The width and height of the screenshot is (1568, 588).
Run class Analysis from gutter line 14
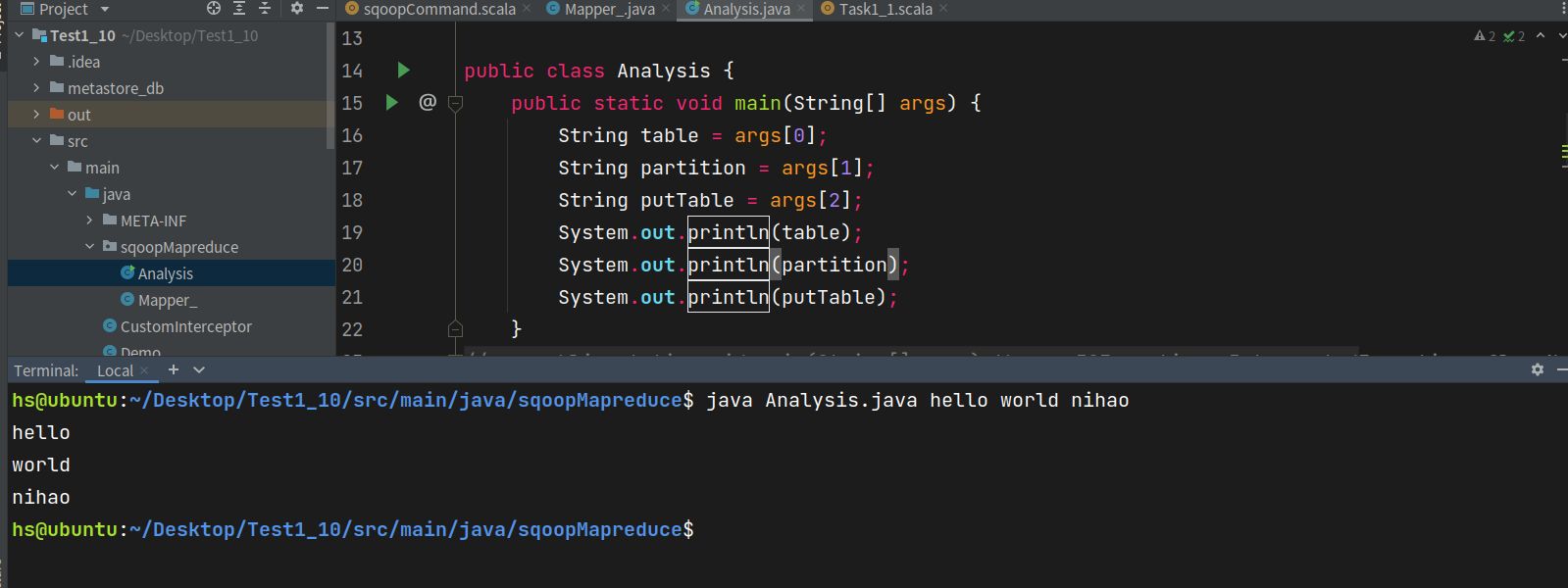[x=403, y=70]
